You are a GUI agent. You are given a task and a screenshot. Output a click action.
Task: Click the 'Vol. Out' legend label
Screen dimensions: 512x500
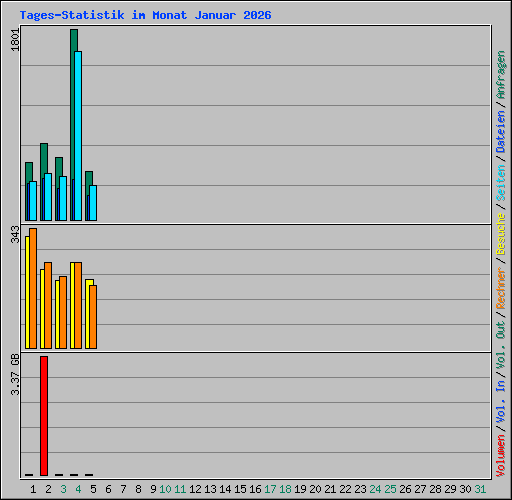click(501, 345)
